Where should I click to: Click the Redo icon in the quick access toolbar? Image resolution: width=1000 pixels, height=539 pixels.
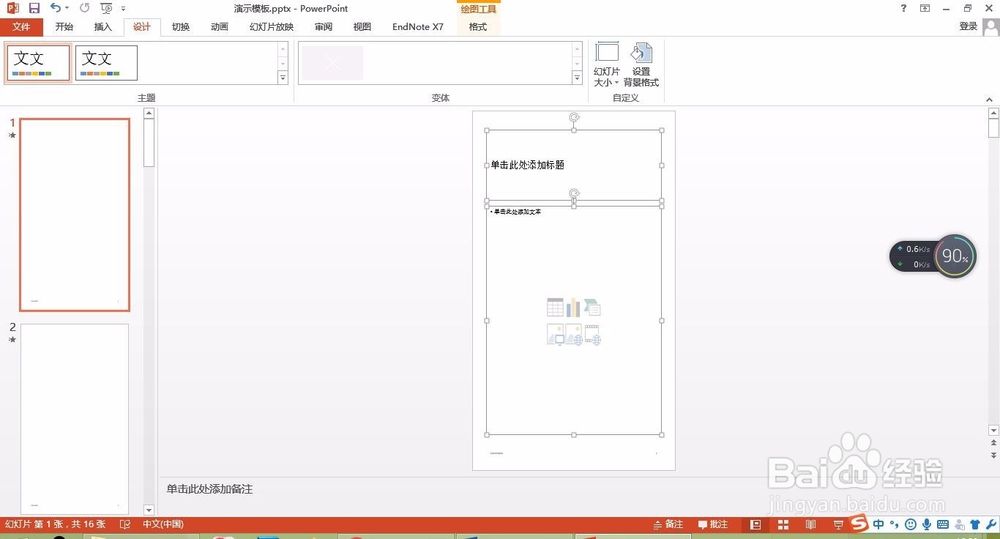[x=84, y=8]
